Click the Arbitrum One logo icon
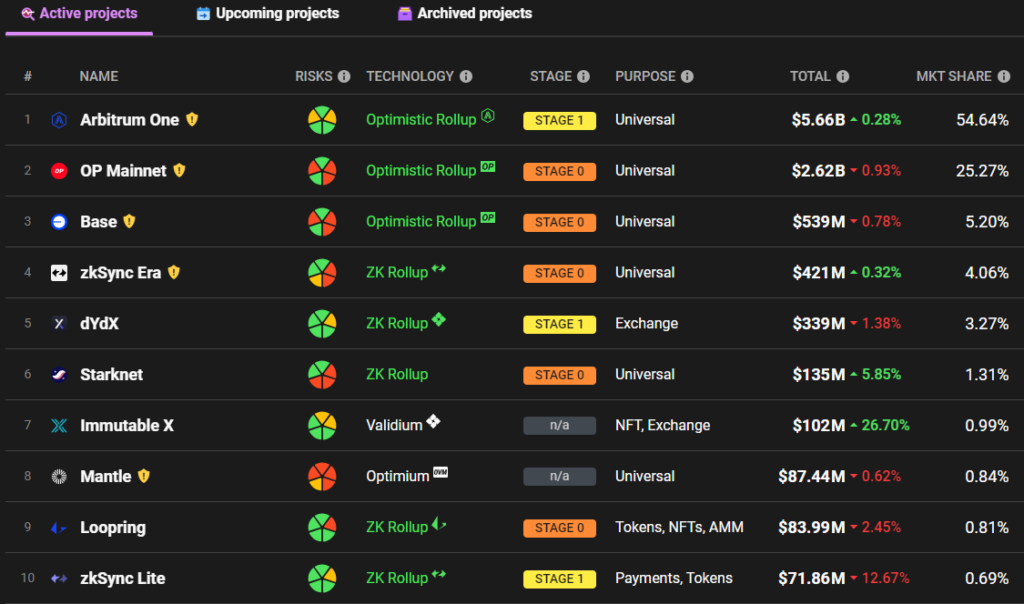The width and height of the screenshot is (1024, 604). point(59,120)
